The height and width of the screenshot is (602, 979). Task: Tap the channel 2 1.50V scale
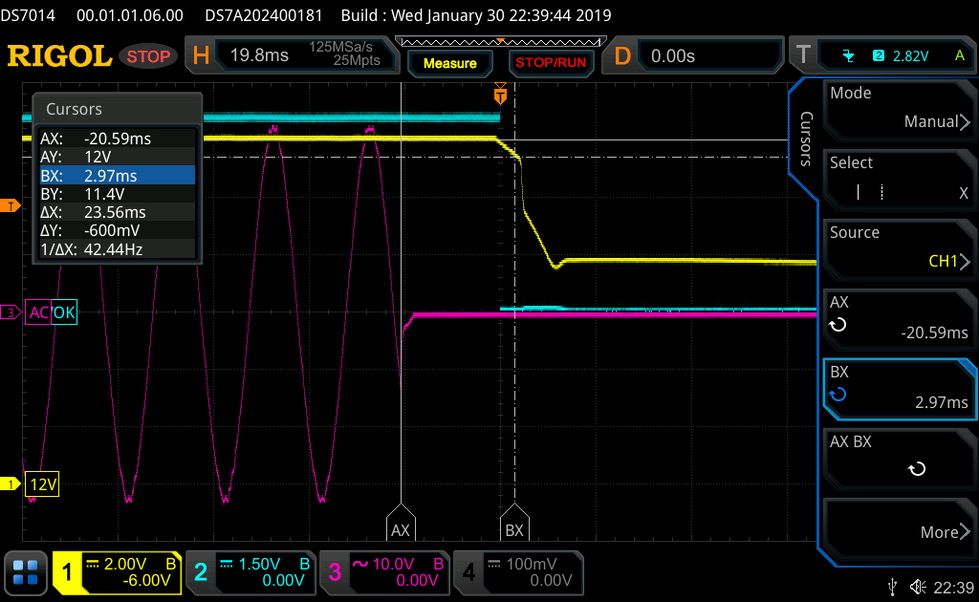coord(259,564)
